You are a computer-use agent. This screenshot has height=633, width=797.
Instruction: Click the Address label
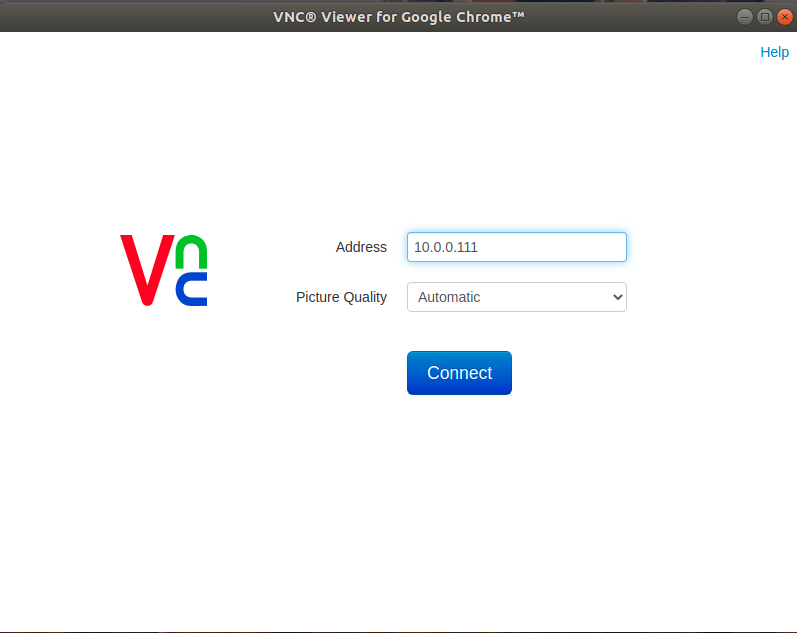coord(361,247)
